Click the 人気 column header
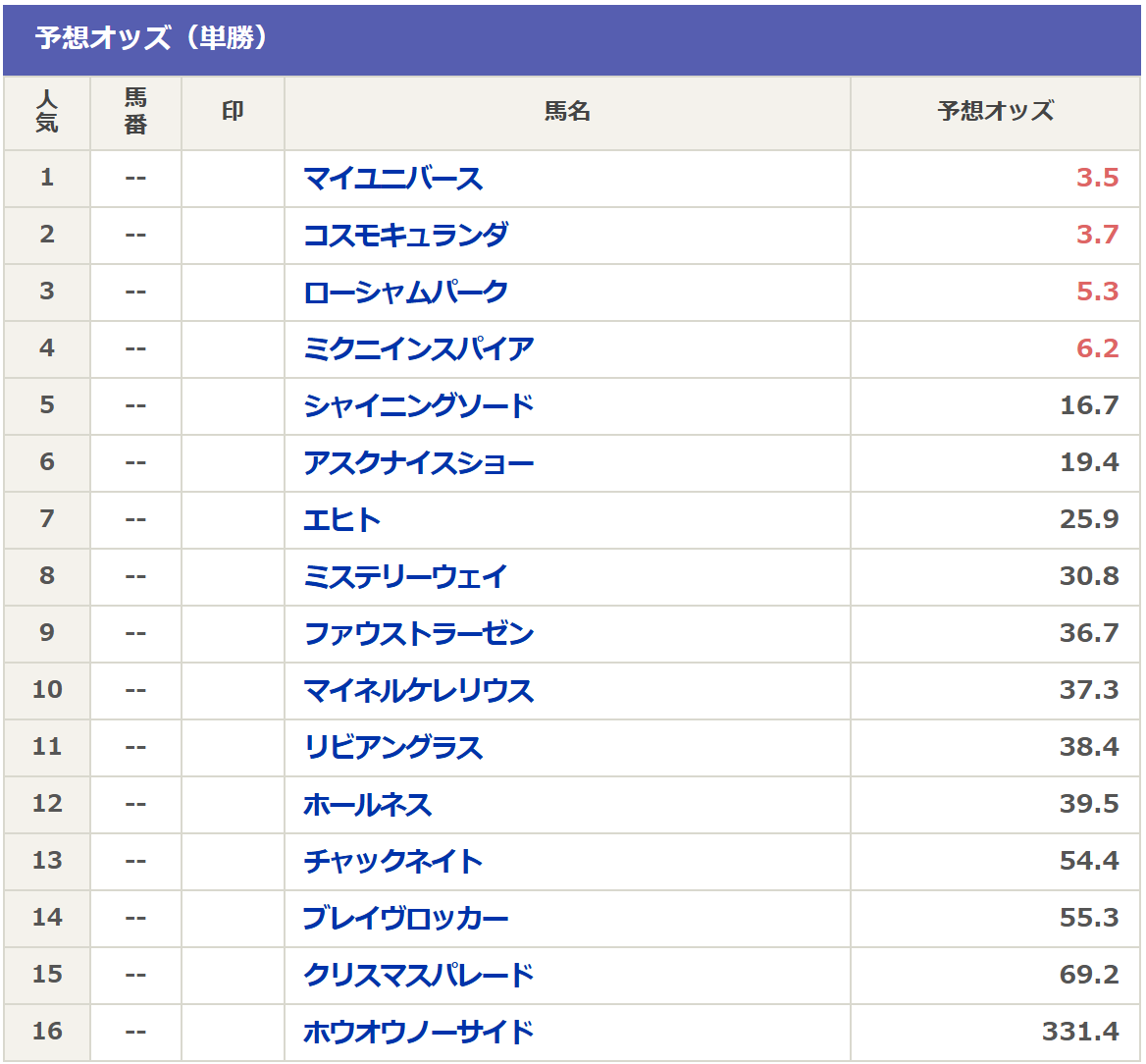1146x1064 pixels. (x=47, y=112)
